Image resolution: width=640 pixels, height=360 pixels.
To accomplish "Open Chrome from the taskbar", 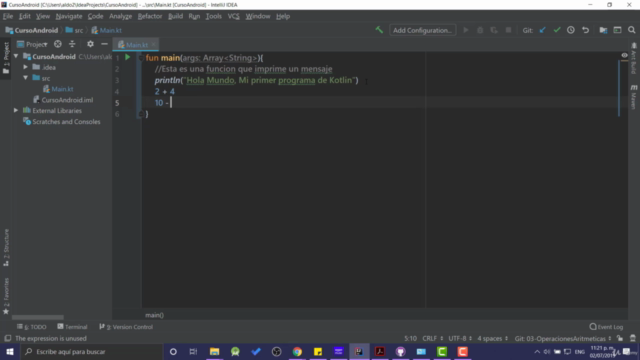I will pyautogui.click(x=297, y=351).
